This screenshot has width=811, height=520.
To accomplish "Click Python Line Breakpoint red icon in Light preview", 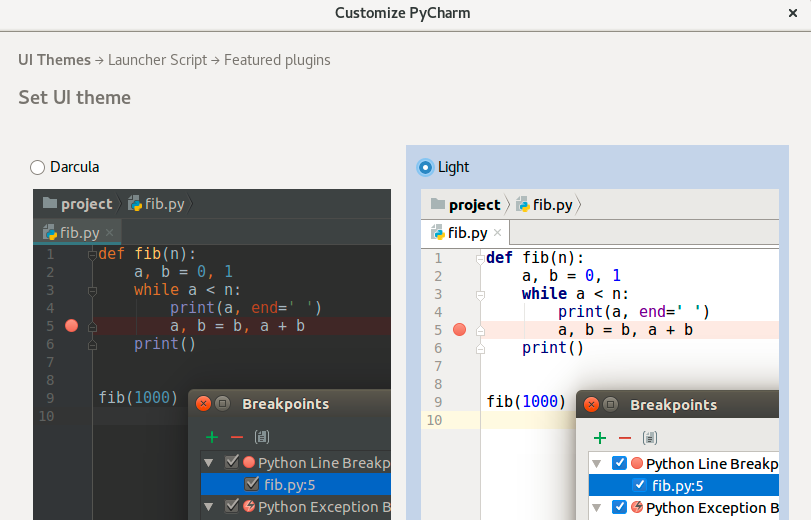I will click(637, 463).
